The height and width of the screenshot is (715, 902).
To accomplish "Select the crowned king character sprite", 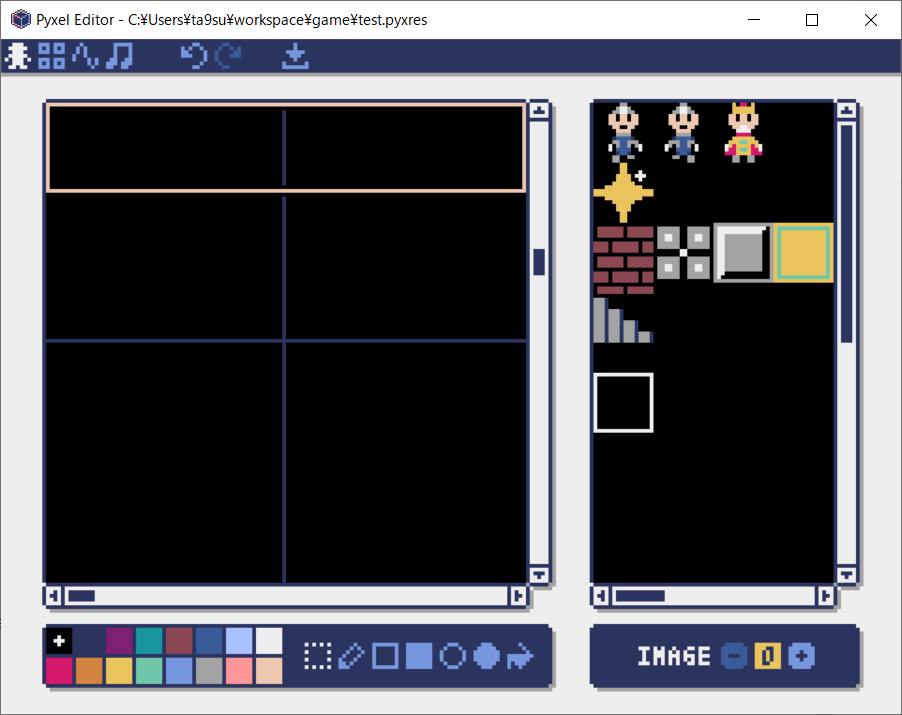I will 743,133.
